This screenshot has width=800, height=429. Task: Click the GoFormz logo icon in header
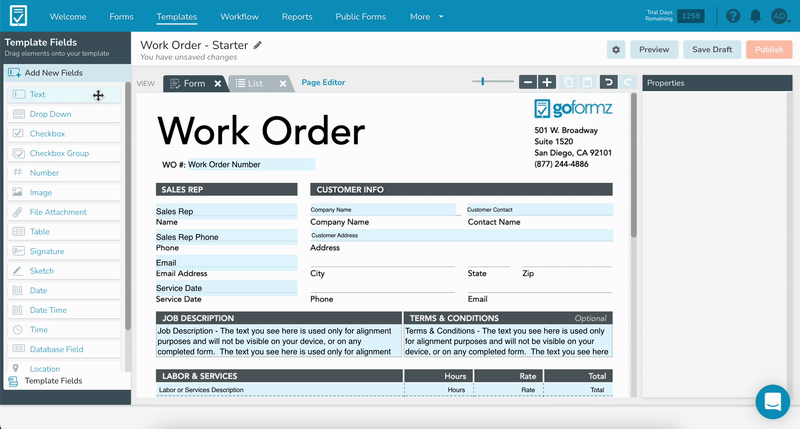click(18, 16)
